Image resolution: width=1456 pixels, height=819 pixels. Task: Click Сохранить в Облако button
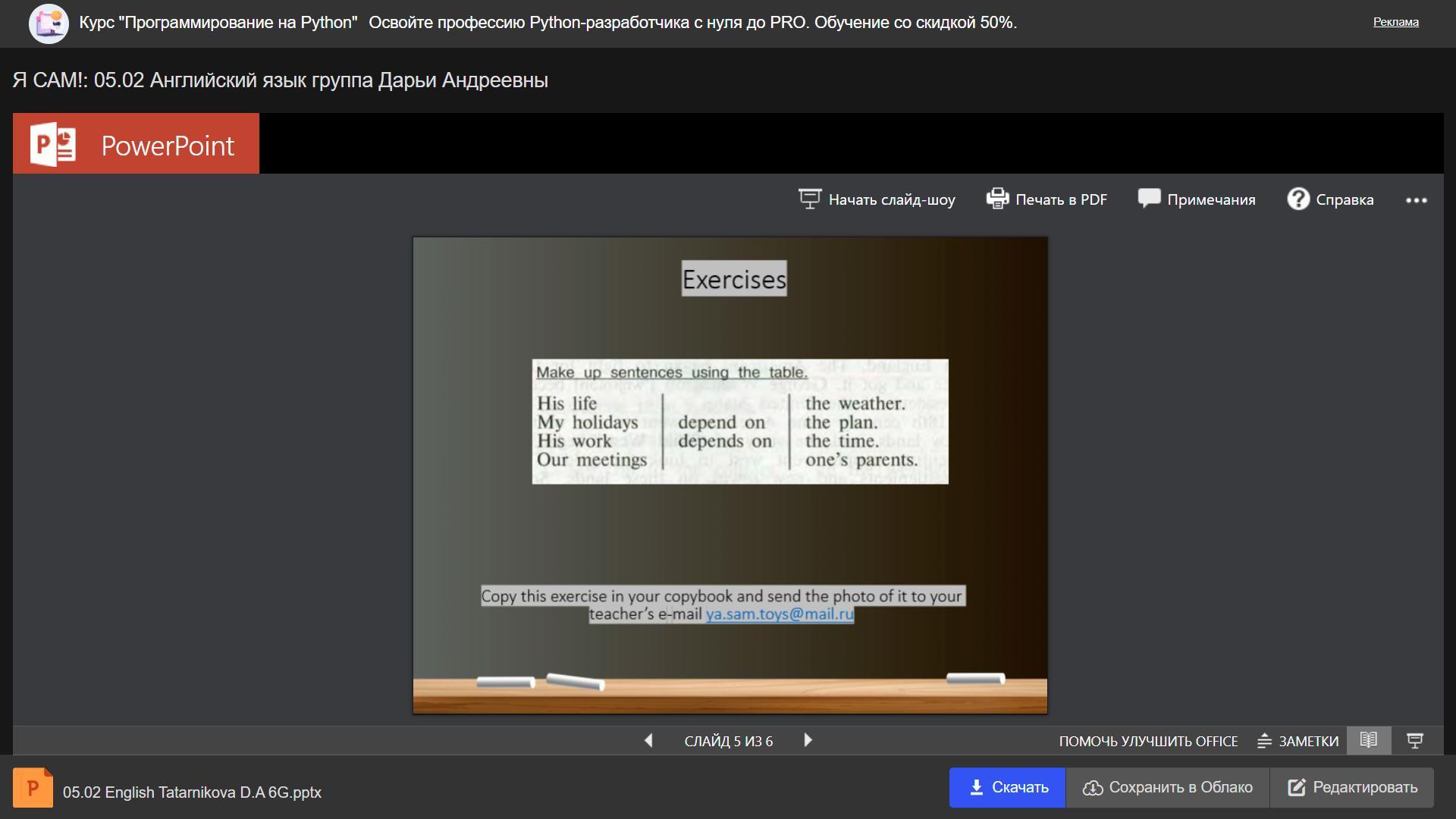(1168, 787)
